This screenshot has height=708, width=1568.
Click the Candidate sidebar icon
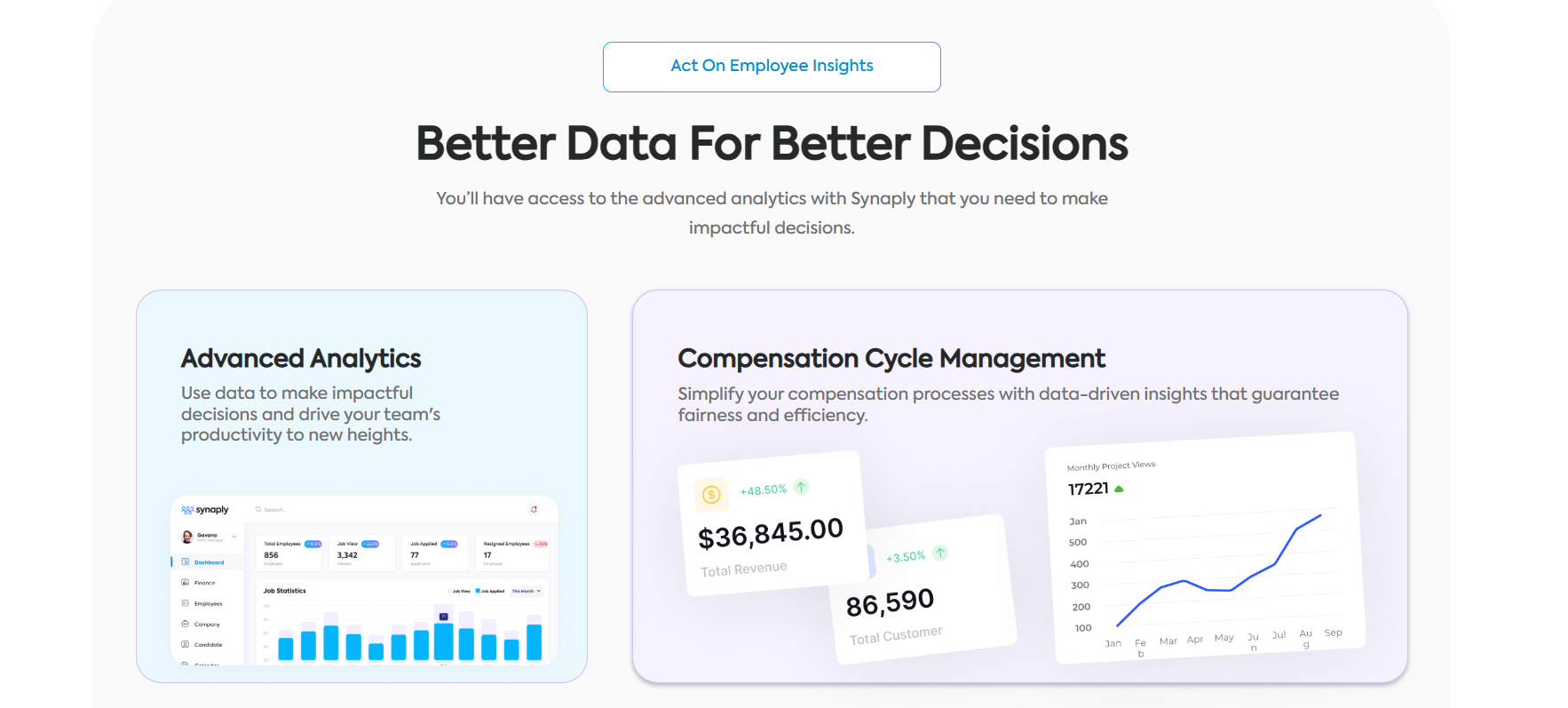186,644
